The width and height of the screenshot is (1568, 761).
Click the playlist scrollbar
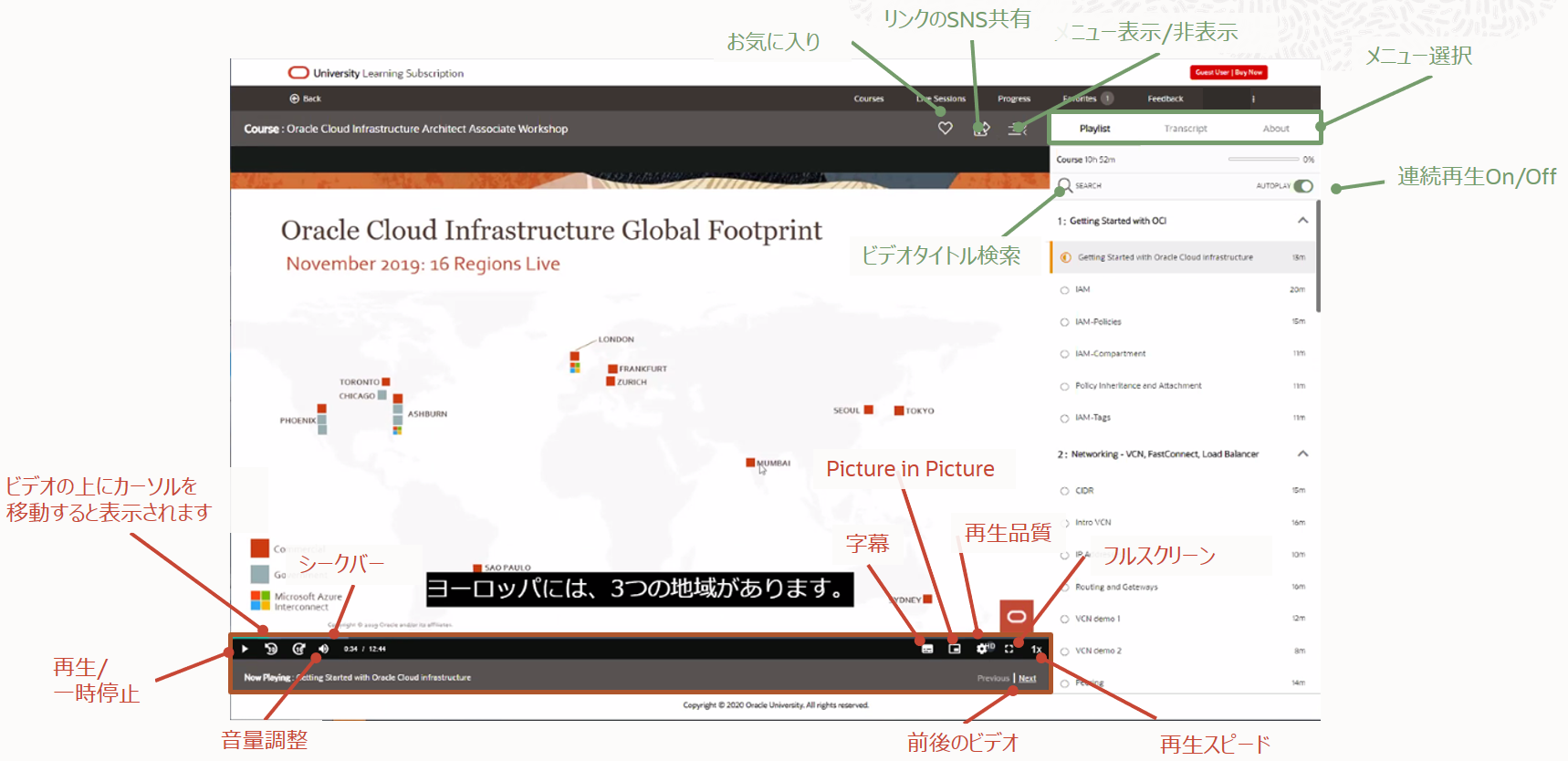(1318, 255)
